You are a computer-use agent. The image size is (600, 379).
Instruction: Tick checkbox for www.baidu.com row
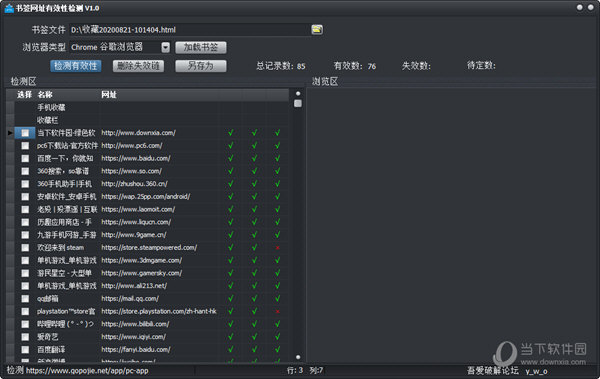pos(25,158)
